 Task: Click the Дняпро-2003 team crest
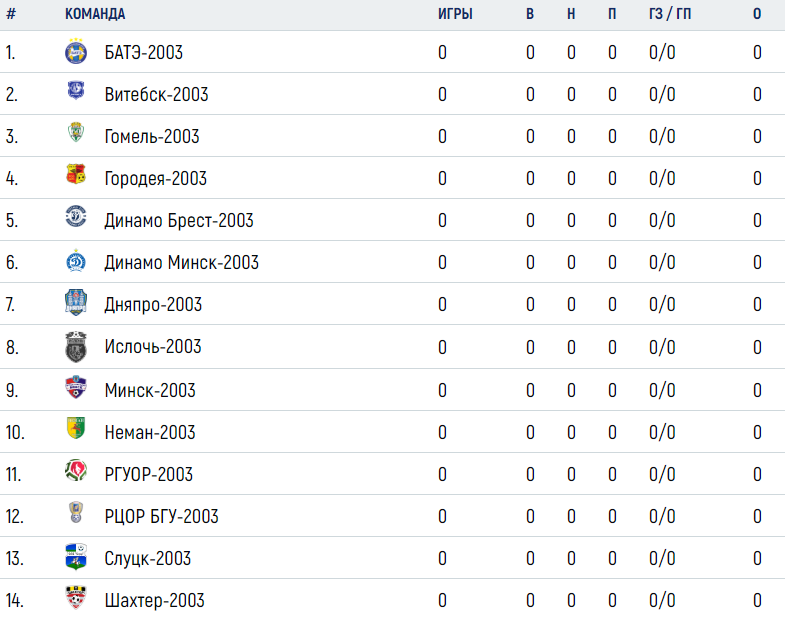76,302
